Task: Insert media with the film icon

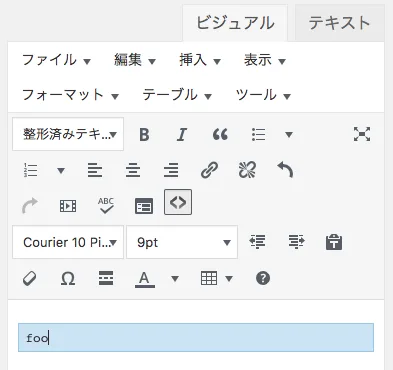Action: coord(68,206)
